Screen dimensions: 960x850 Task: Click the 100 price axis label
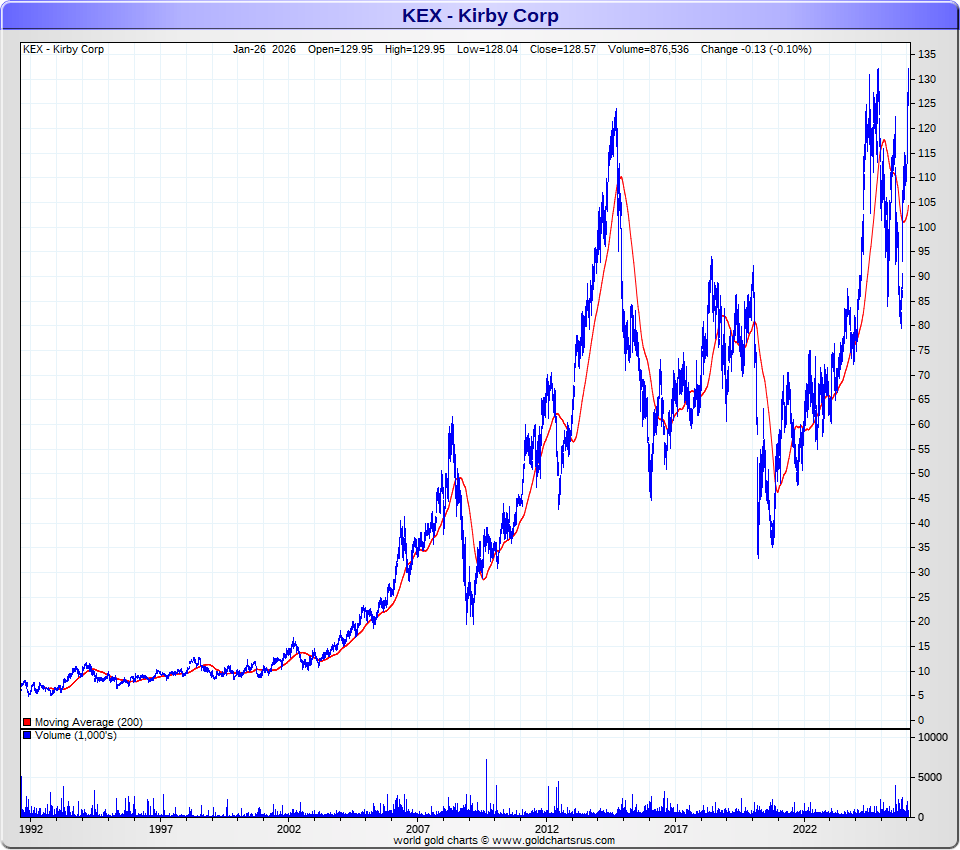[x=927, y=227]
